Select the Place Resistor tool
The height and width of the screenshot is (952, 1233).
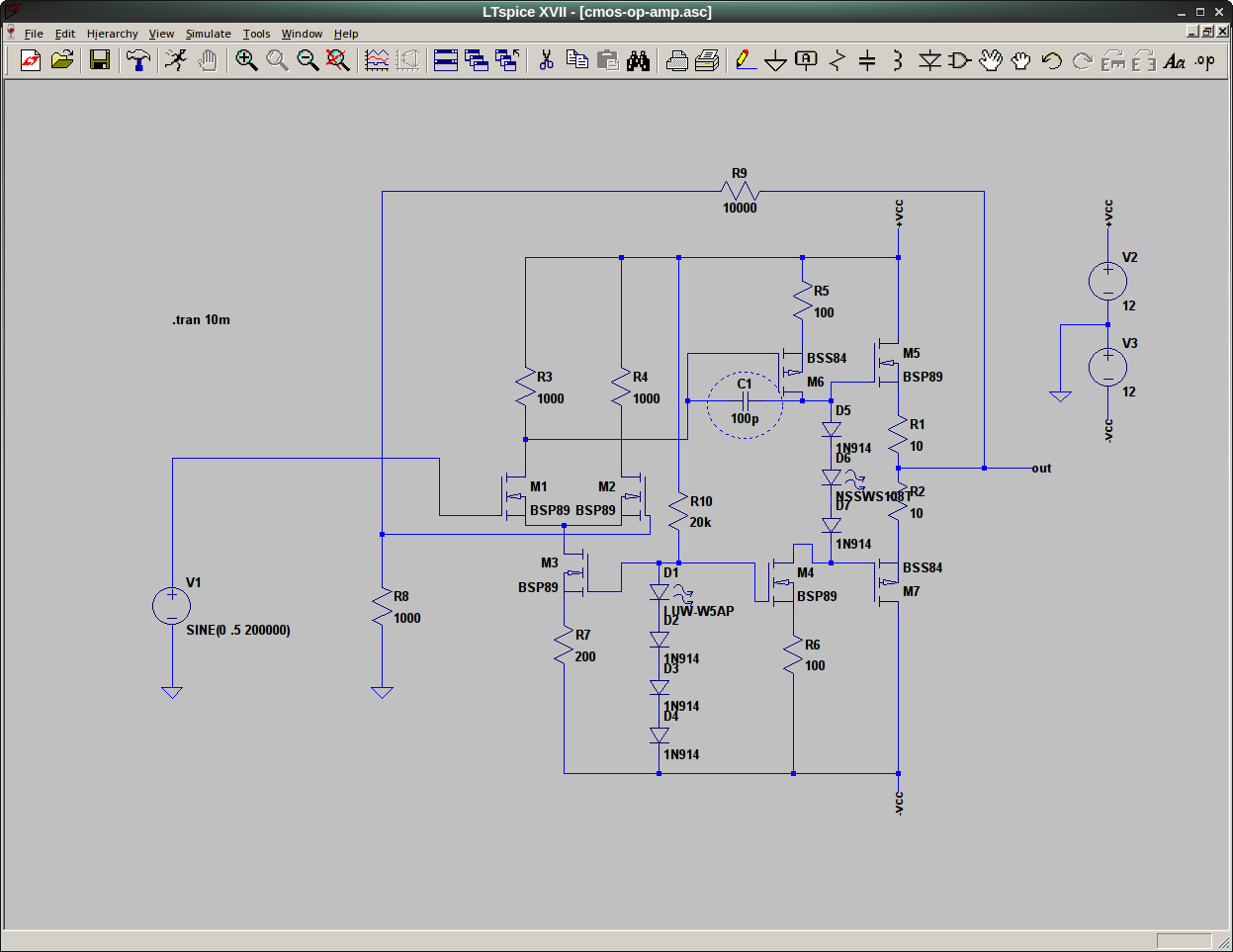837,60
